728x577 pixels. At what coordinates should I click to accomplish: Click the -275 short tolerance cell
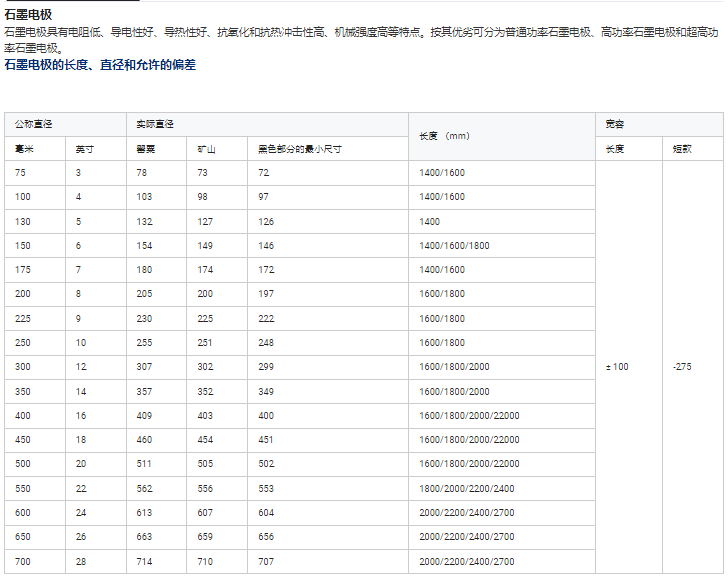tap(683, 367)
